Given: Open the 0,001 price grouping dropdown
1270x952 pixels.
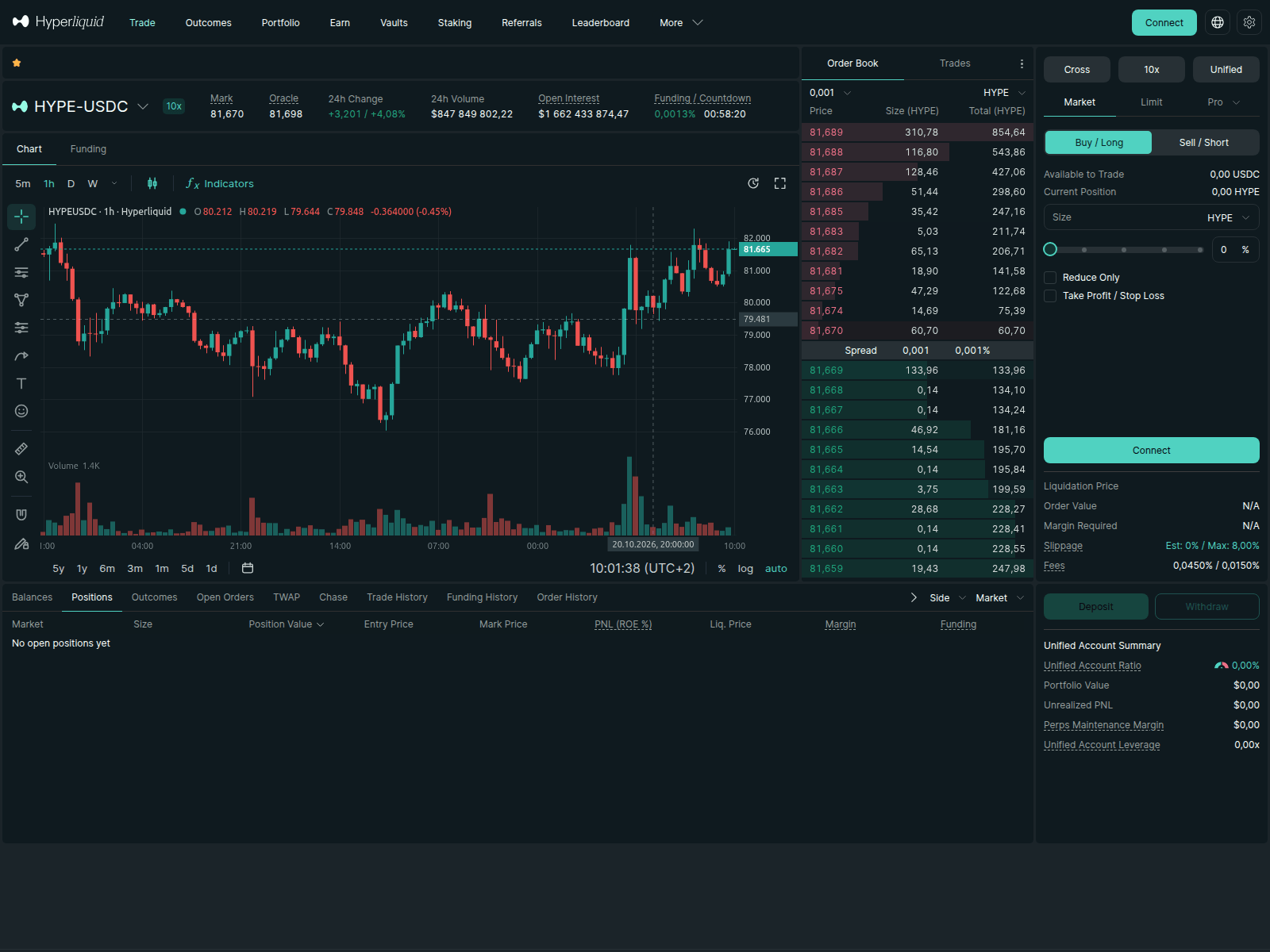Looking at the screenshot, I should tap(830, 93).
